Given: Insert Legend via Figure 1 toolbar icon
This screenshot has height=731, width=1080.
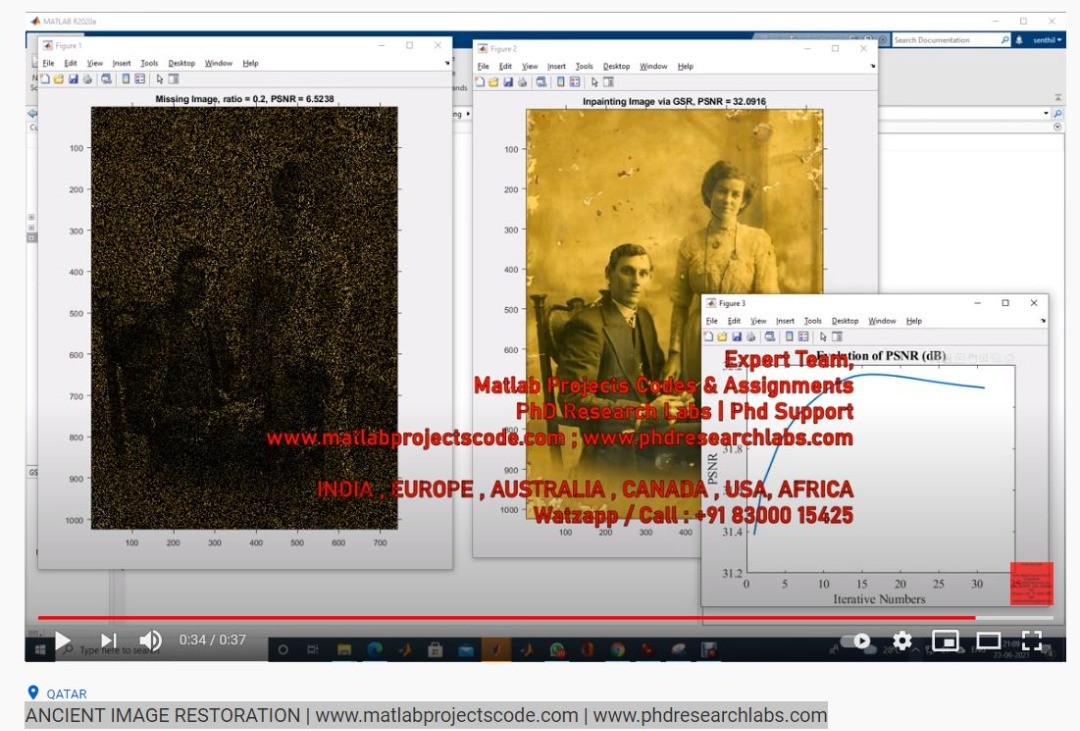Looking at the screenshot, I should click(140, 79).
